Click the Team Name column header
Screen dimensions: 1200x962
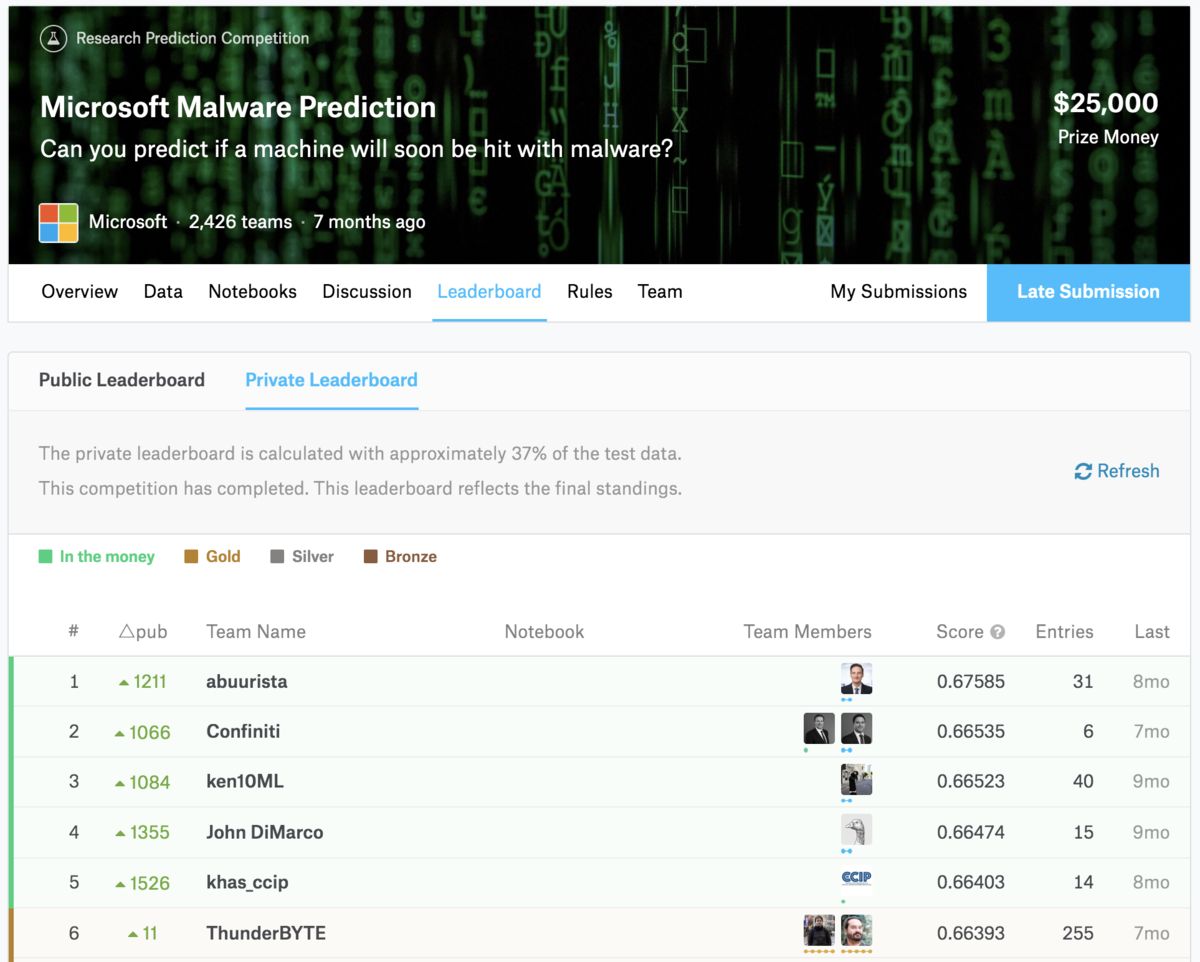click(x=256, y=632)
